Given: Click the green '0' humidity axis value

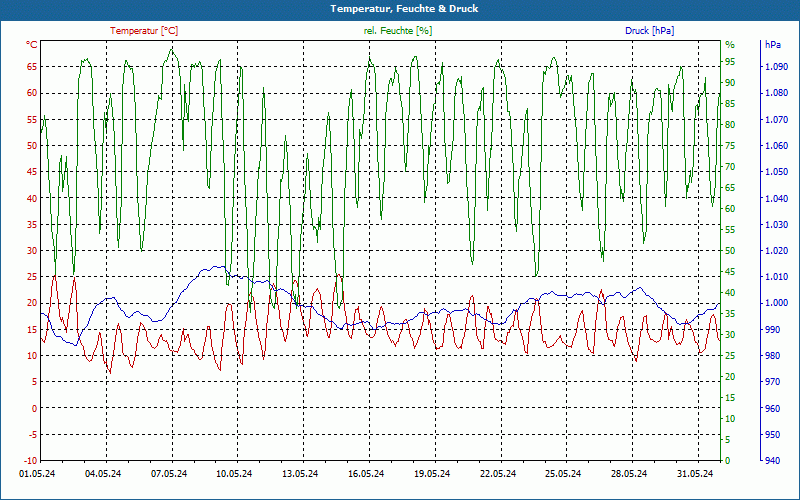Looking at the screenshot, I should [728, 461].
